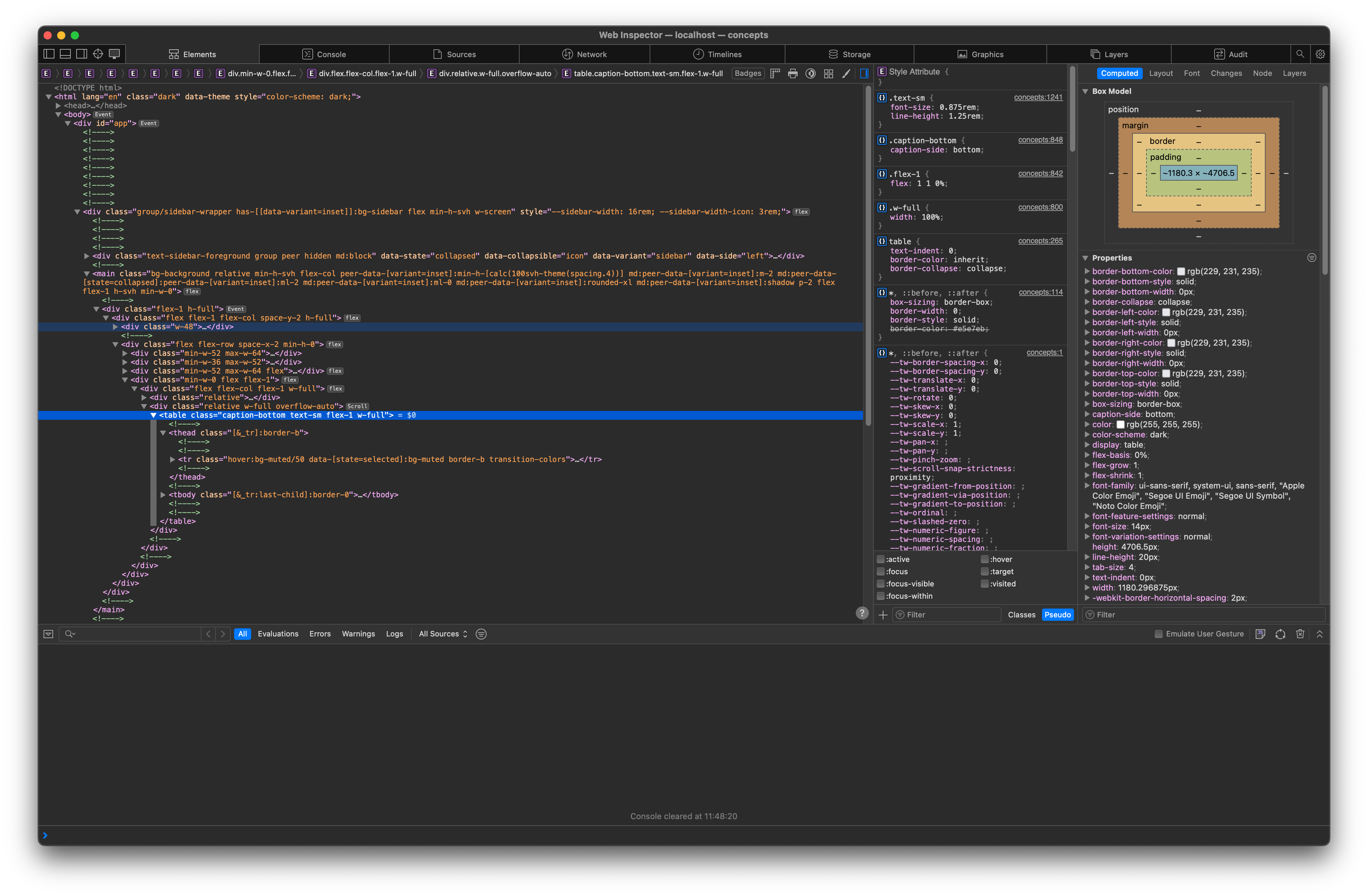Expand the div class w-48 node

pyautogui.click(x=115, y=327)
